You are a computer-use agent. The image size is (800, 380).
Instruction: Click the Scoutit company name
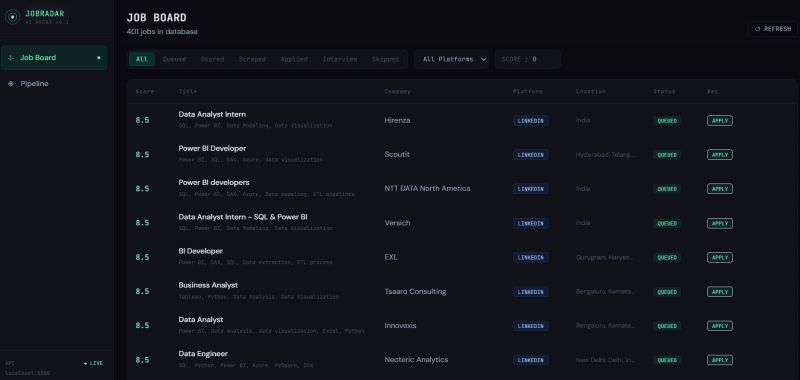click(397, 155)
